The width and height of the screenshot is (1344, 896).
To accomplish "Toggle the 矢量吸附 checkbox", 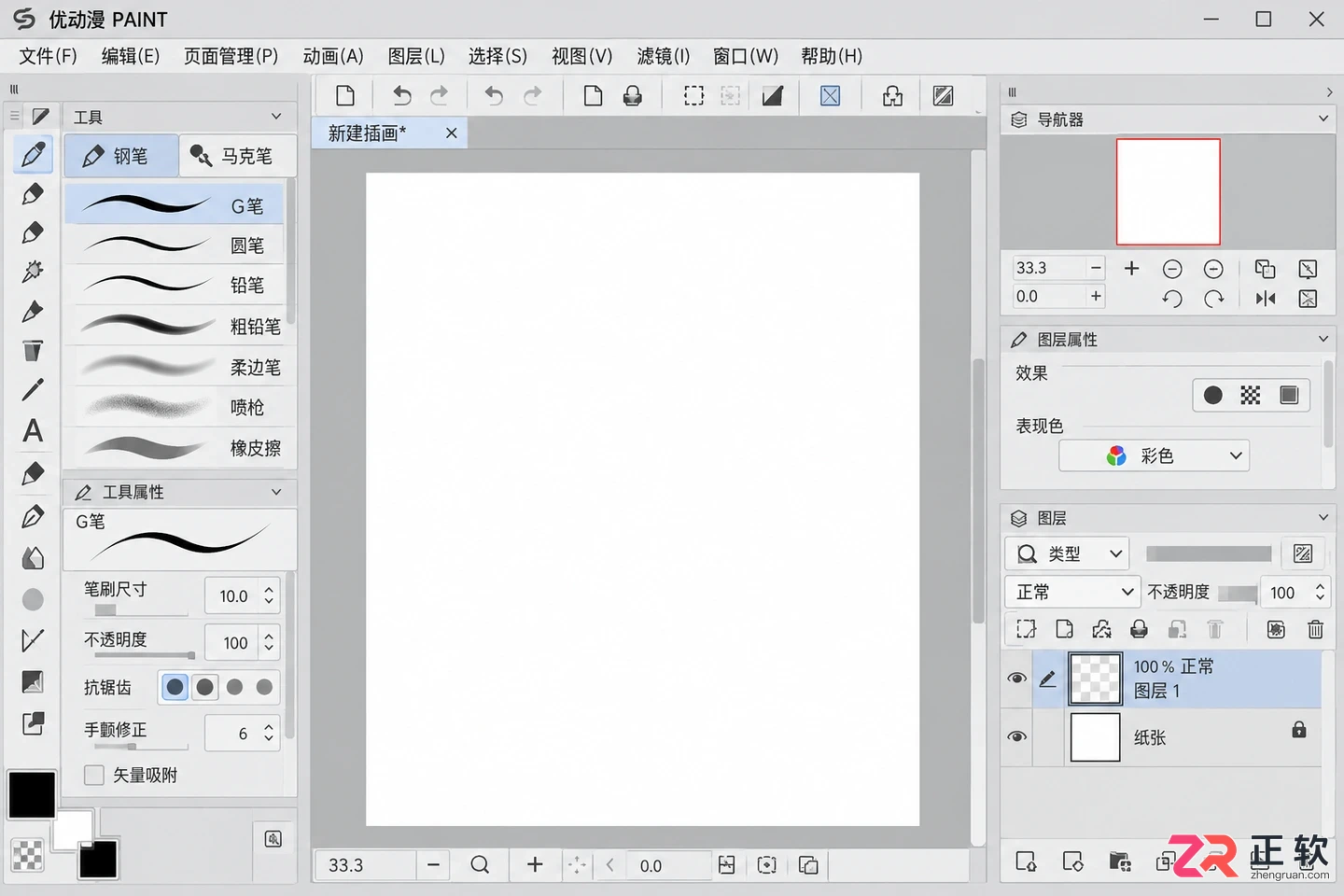I will [x=93, y=776].
